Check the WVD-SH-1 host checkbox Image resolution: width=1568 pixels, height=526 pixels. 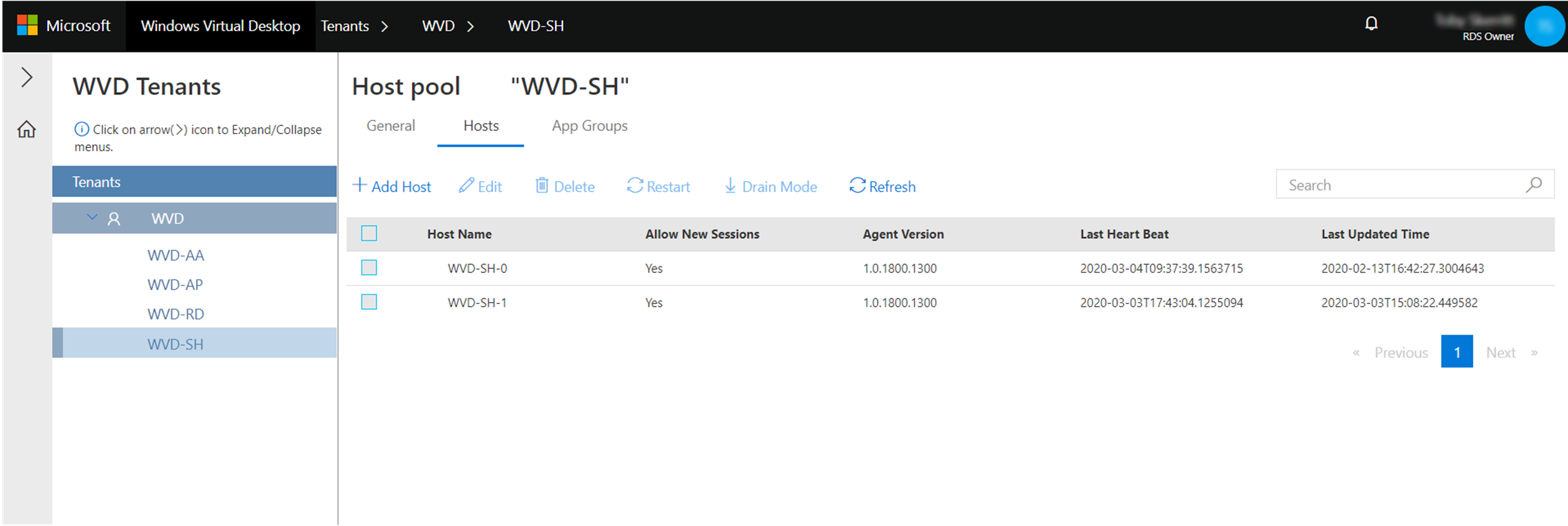click(x=369, y=302)
